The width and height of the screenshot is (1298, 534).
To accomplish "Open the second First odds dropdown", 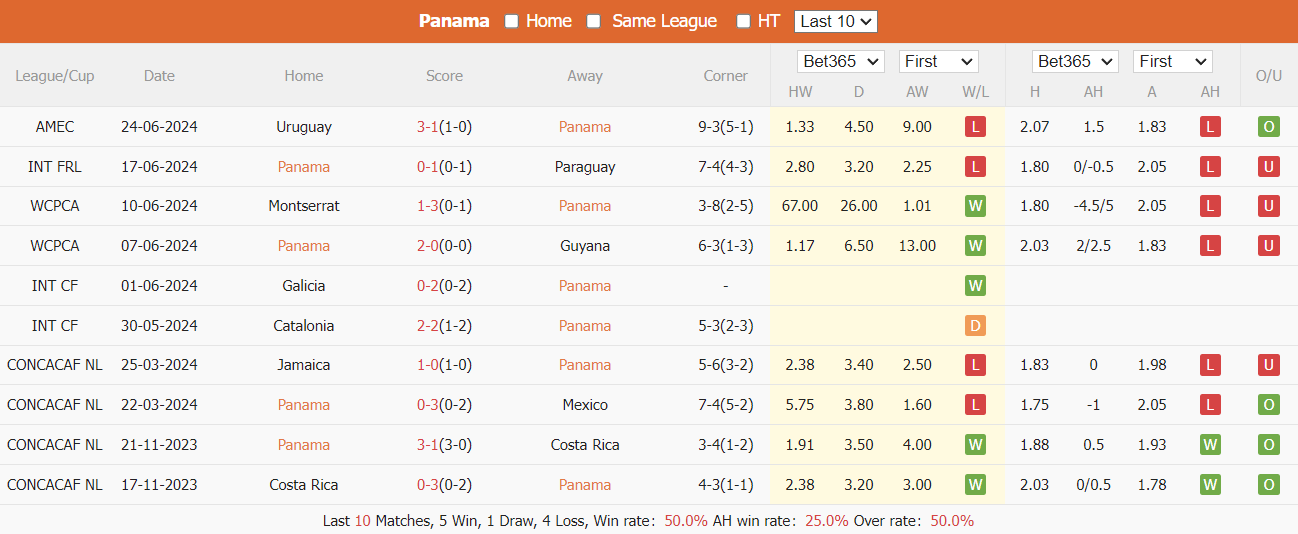I will click(1173, 62).
